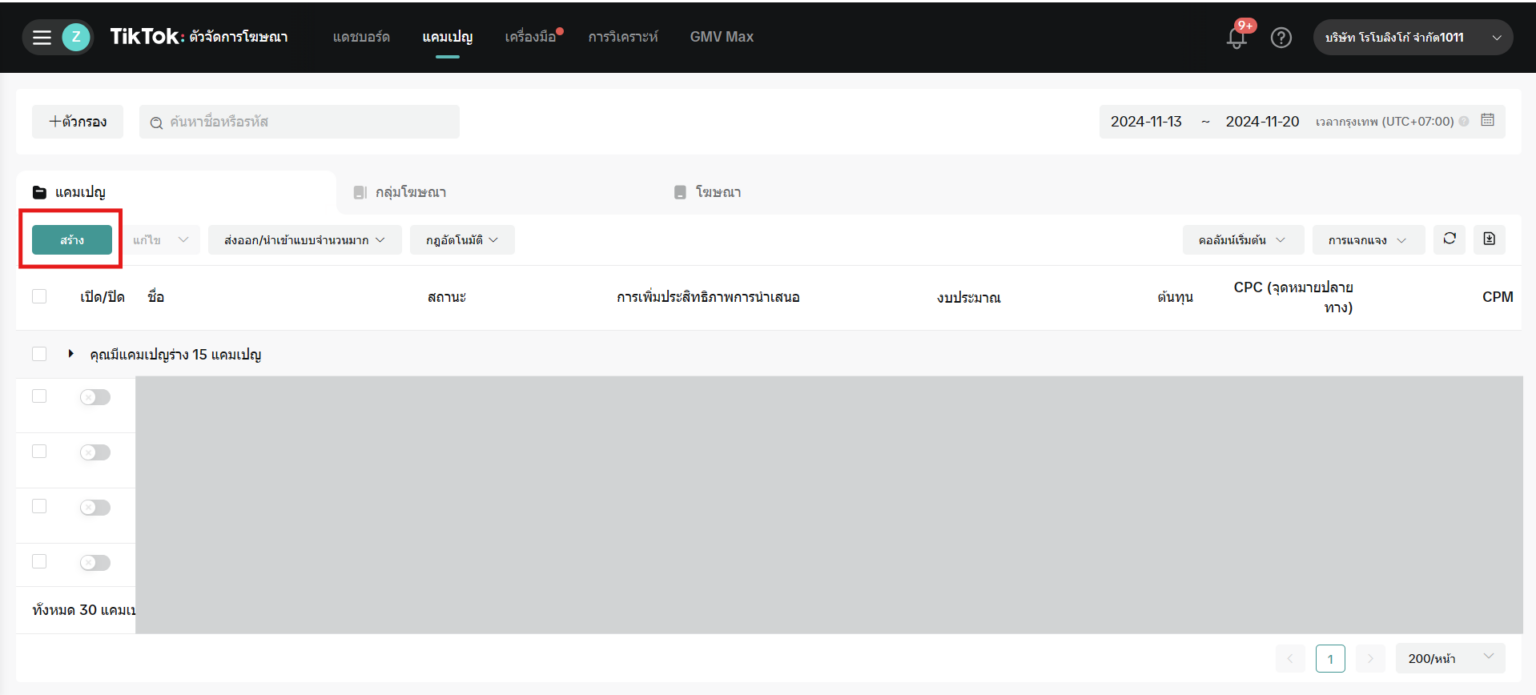
Task: Open the hamburger navigation menu
Action: click(41, 36)
